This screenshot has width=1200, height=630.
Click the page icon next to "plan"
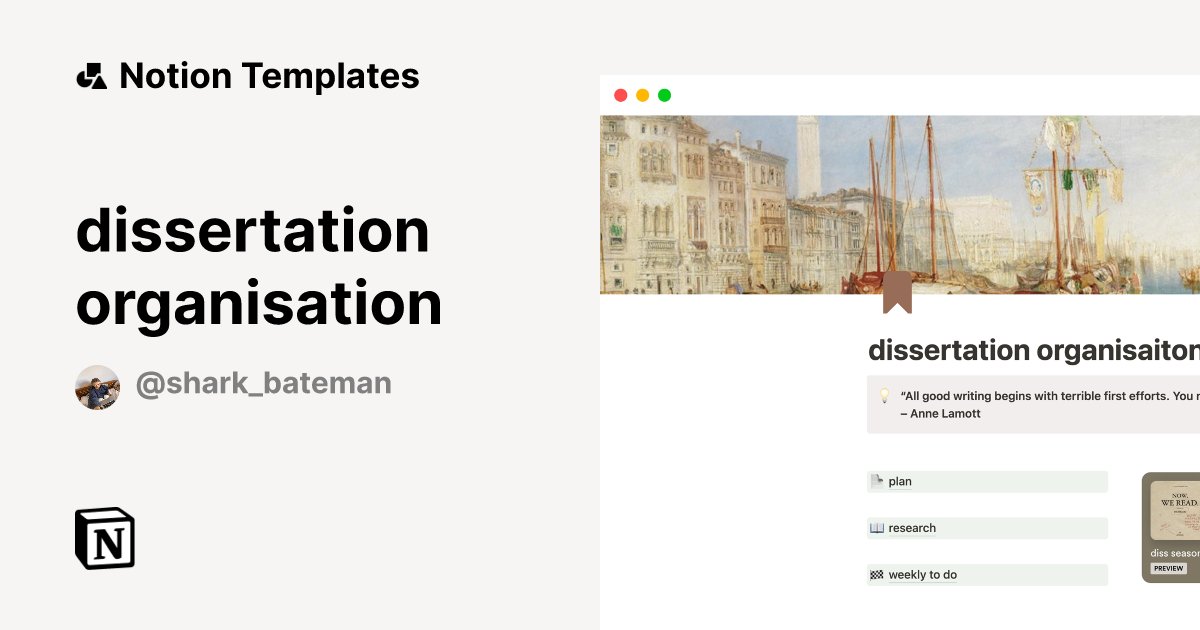pos(878,481)
